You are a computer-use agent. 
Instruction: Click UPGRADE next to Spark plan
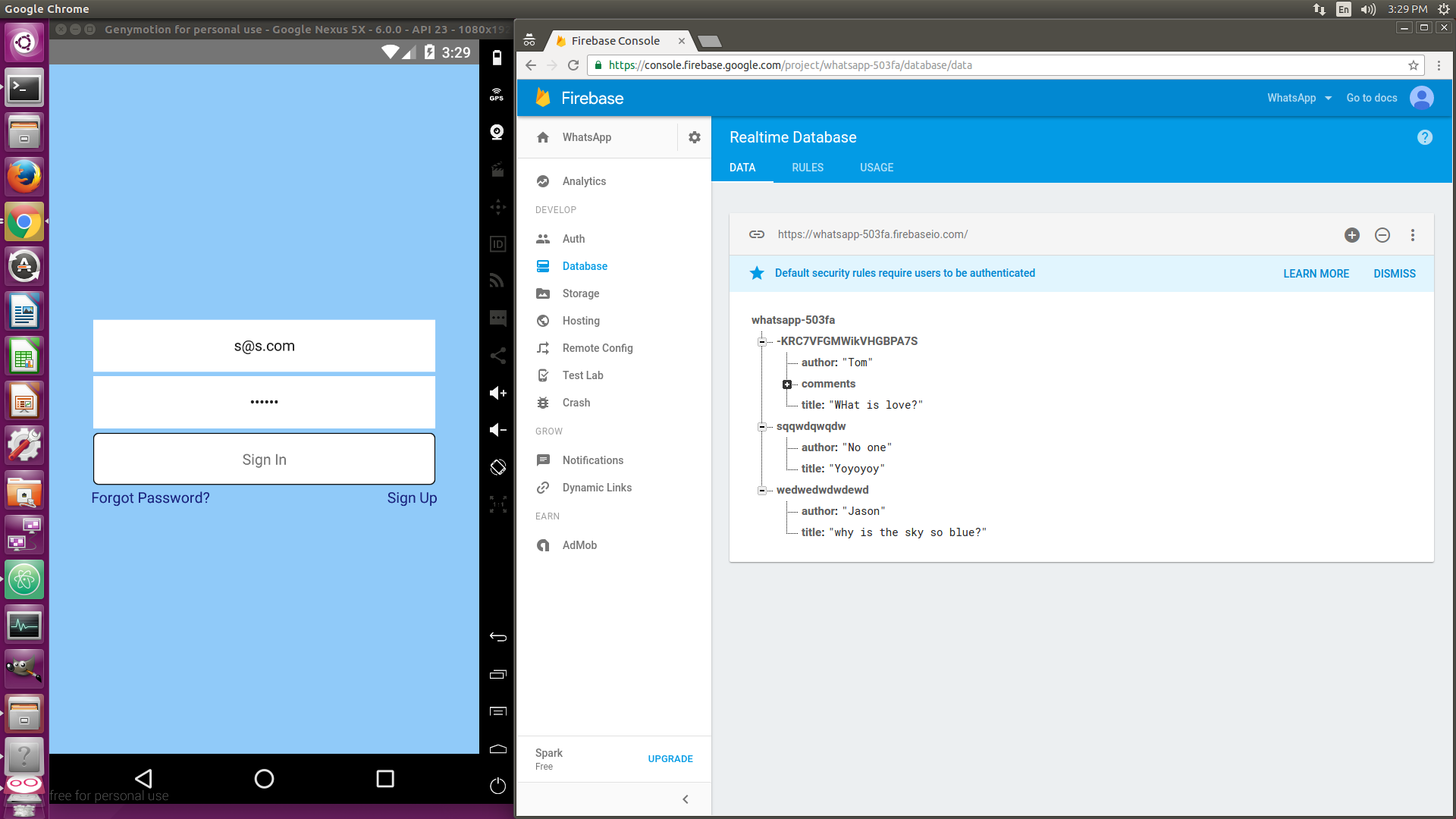tap(670, 759)
